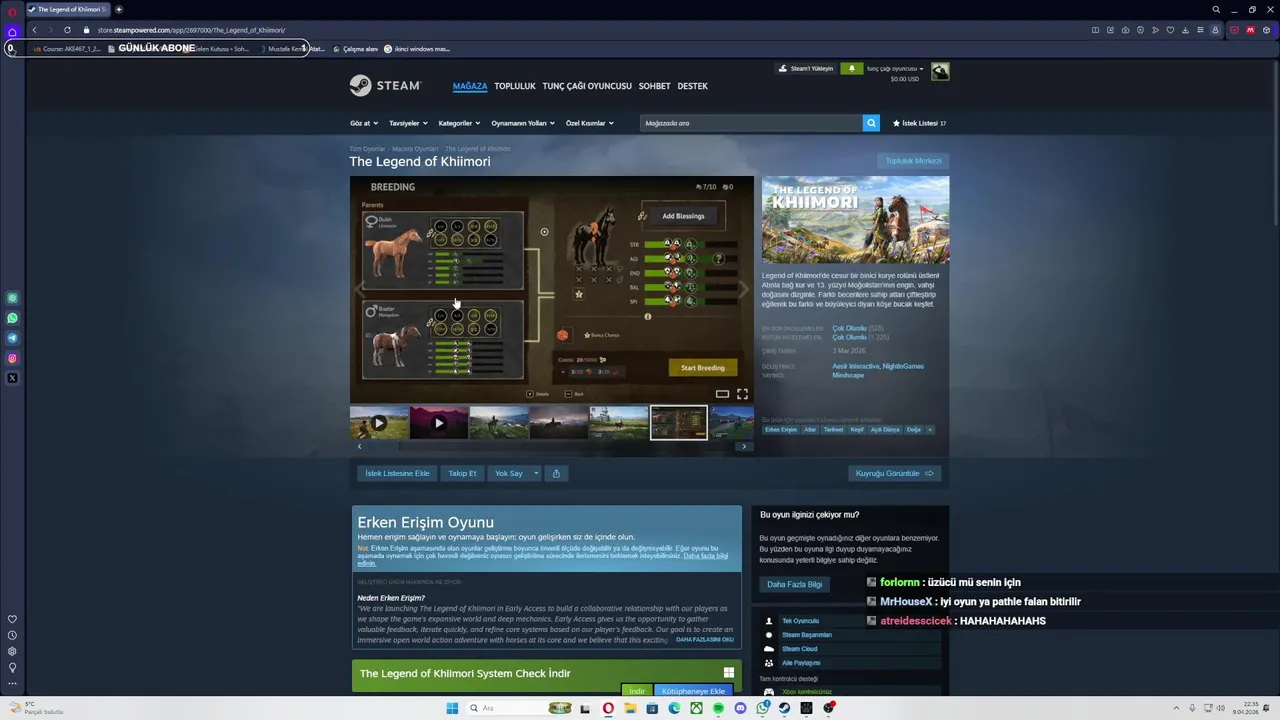This screenshot has height=720, width=1280.
Task: Play the first trailer thumbnail
Action: tap(379, 423)
